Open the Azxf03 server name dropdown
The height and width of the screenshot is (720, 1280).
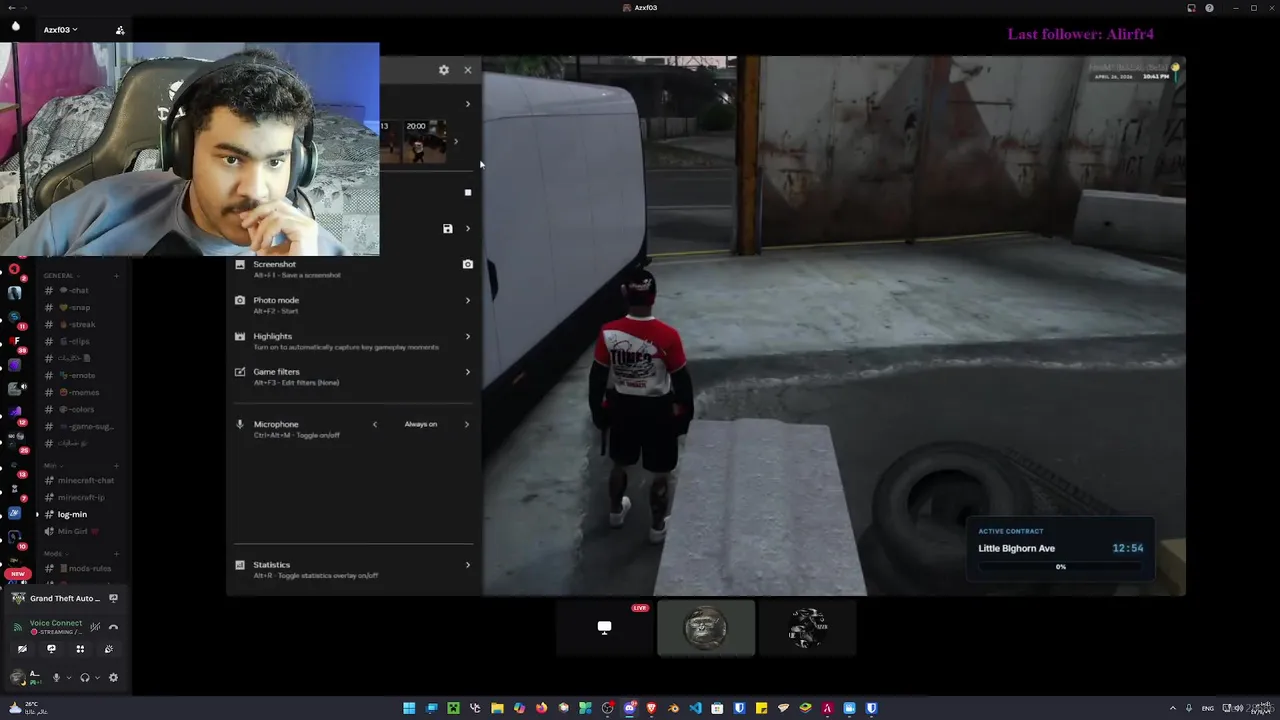tap(60, 30)
